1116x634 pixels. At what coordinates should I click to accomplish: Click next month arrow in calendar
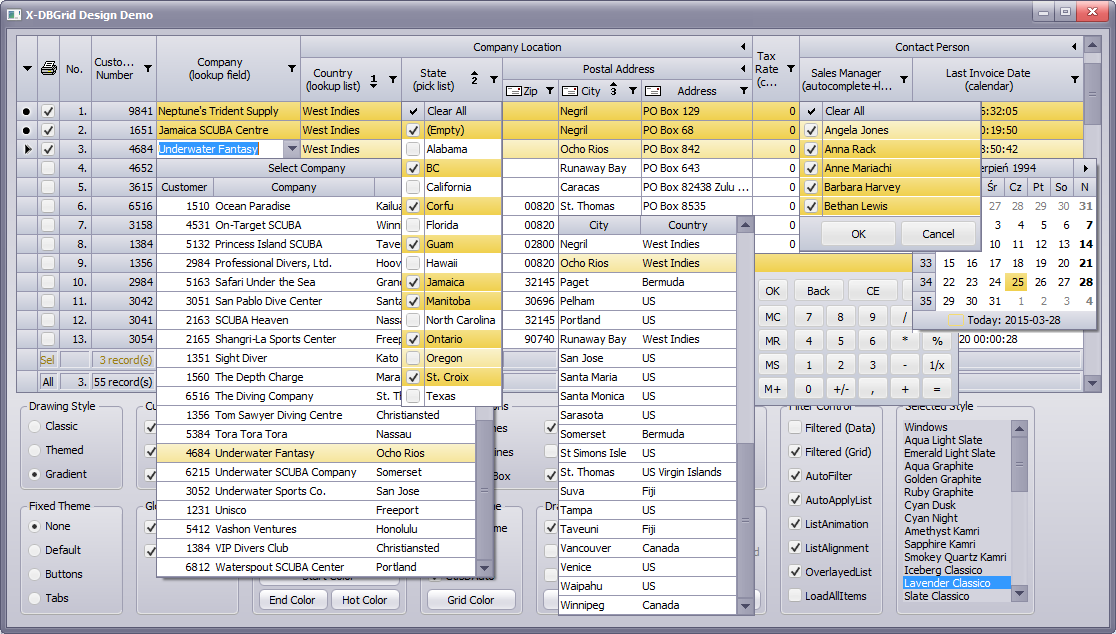(1085, 168)
